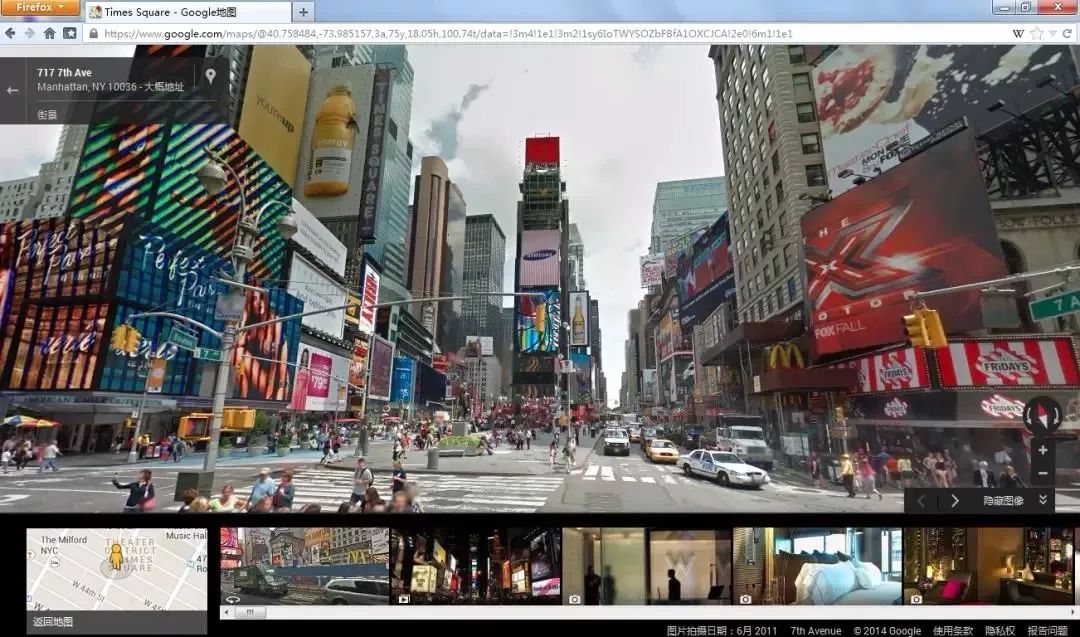Image resolution: width=1080 pixels, height=637 pixels.
Task: Open URL history dropdown arrow
Action: click(1052, 33)
